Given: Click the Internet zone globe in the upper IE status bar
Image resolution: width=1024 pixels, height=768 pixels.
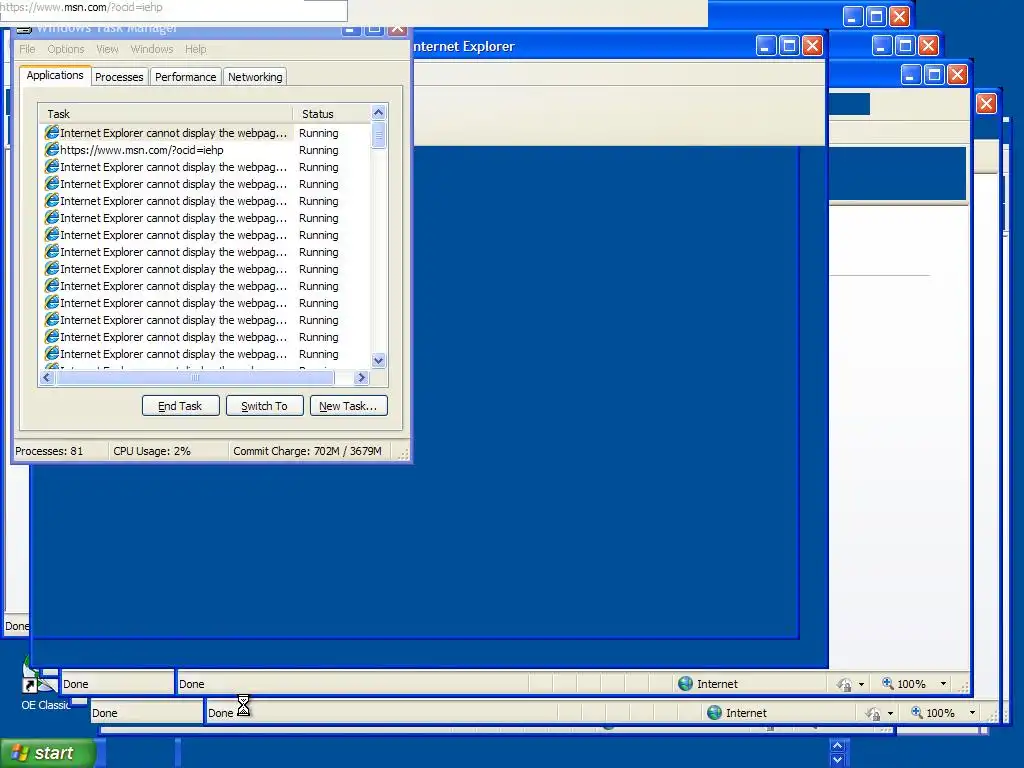Looking at the screenshot, I should coord(685,684).
